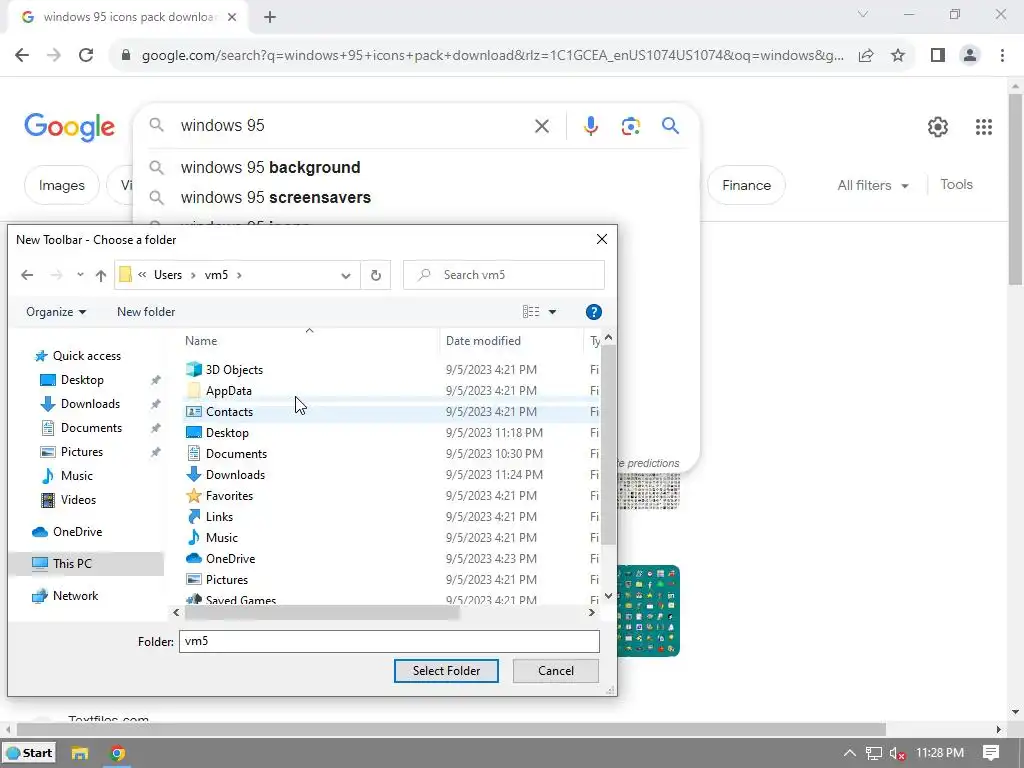Open the Organize dropdown menu
Image resolution: width=1024 pixels, height=768 pixels.
pyautogui.click(x=56, y=312)
